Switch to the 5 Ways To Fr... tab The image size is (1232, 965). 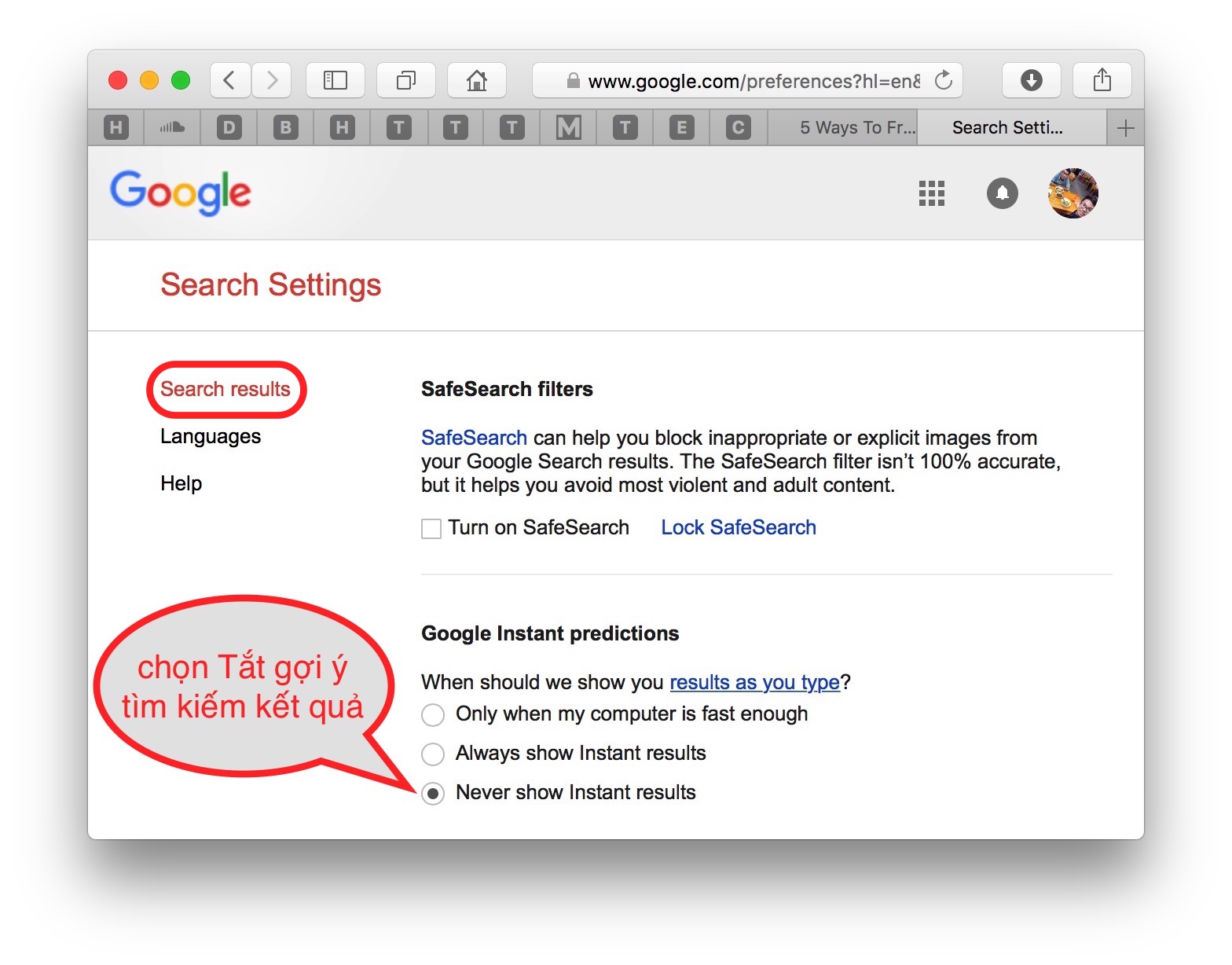pyautogui.click(x=856, y=128)
